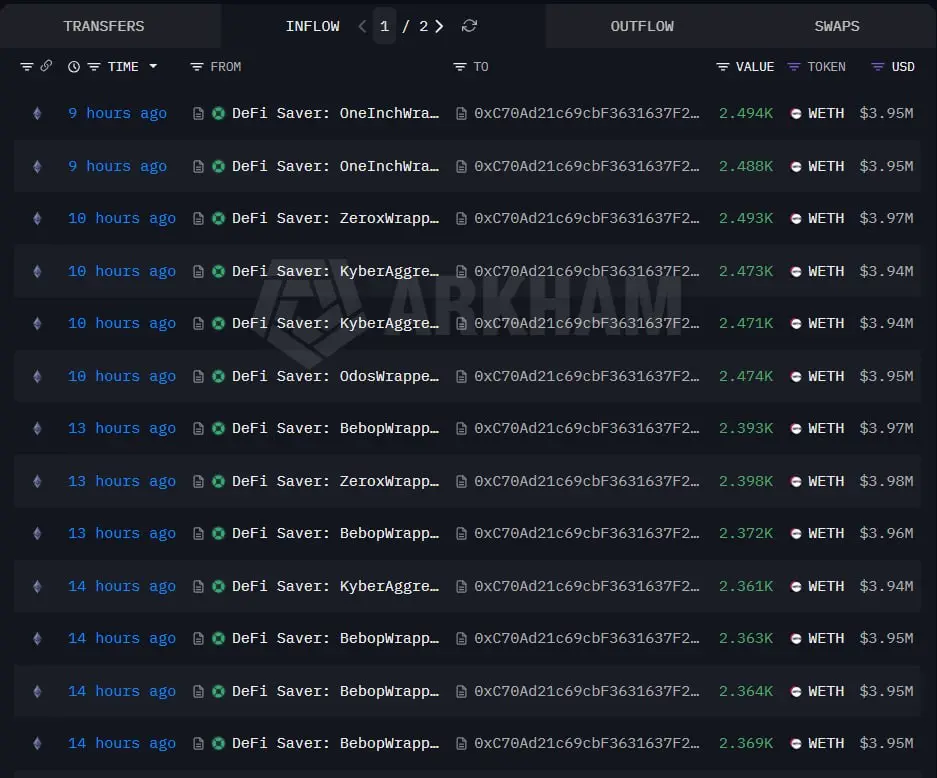Open the SWAPS tab
Image resolution: width=937 pixels, height=778 pixels.
tap(837, 26)
